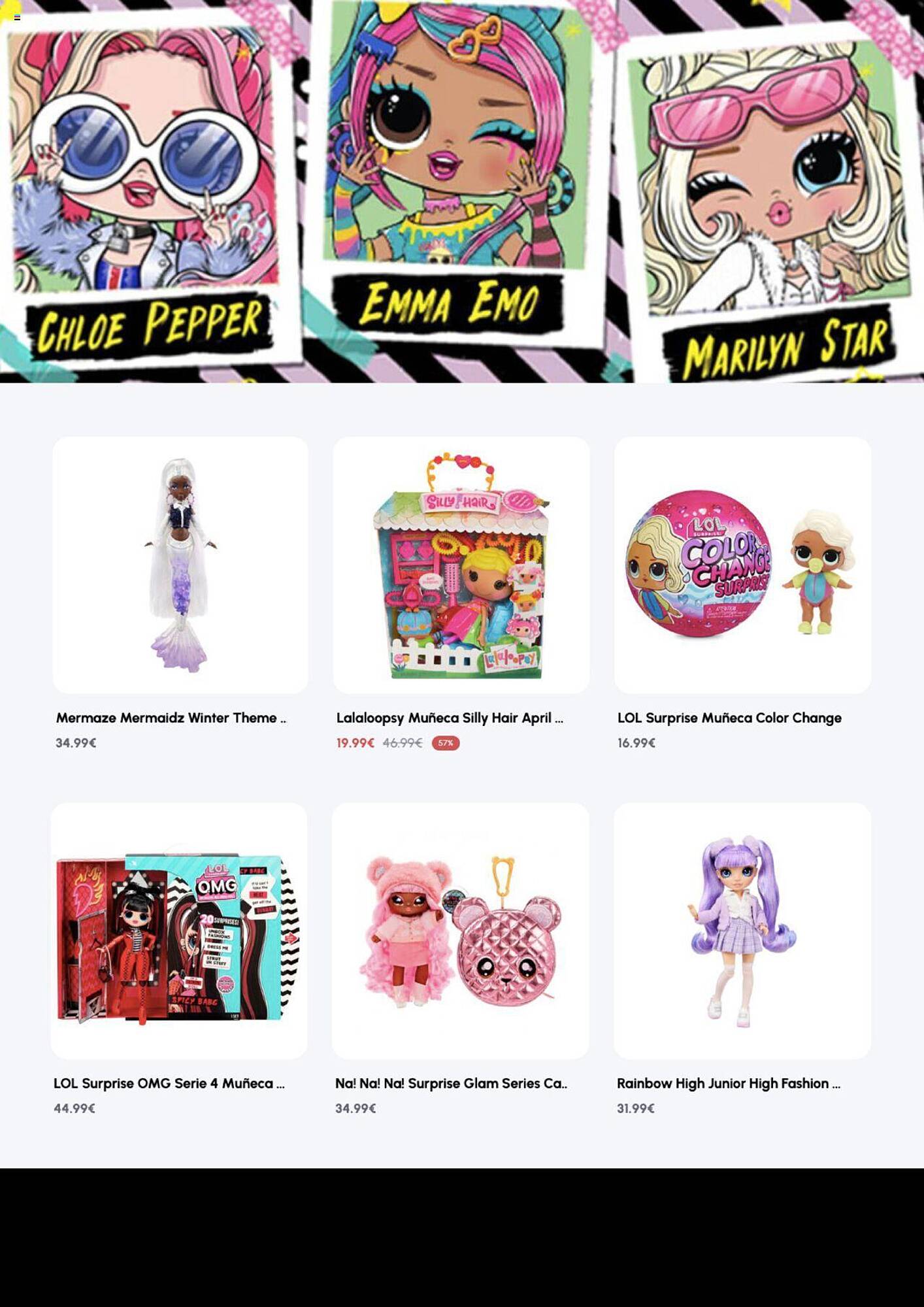The width and height of the screenshot is (924, 1307).
Task: Click the crossed-out 46.99€ price
Action: (x=403, y=743)
